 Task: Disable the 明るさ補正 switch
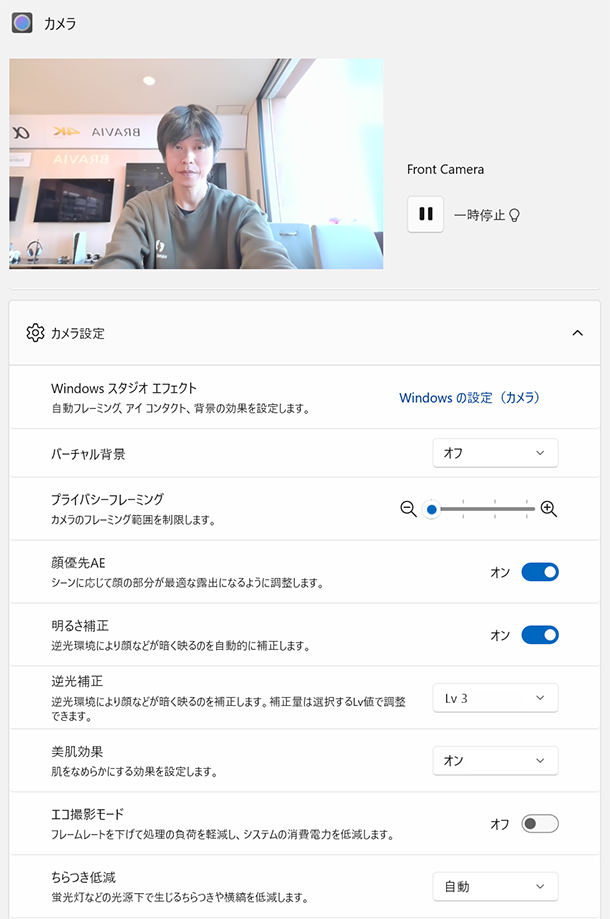(x=540, y=635)
